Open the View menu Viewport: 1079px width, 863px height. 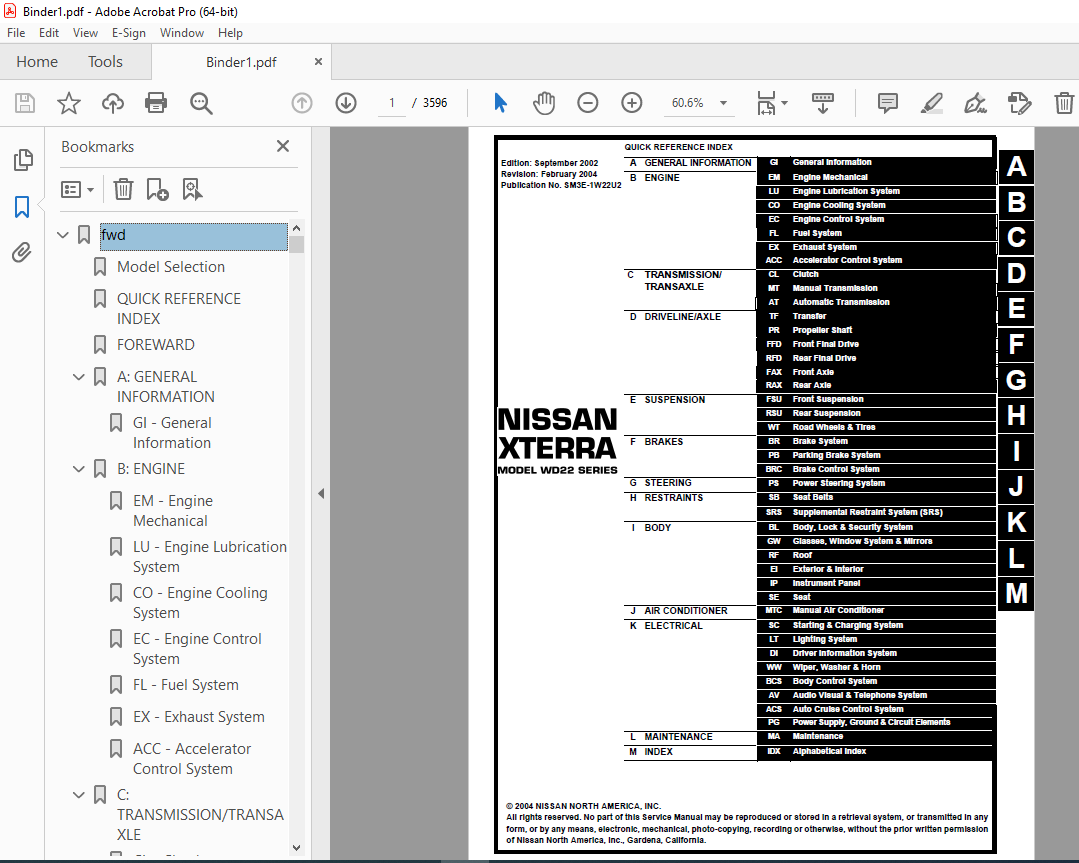[x=85, y=32]
